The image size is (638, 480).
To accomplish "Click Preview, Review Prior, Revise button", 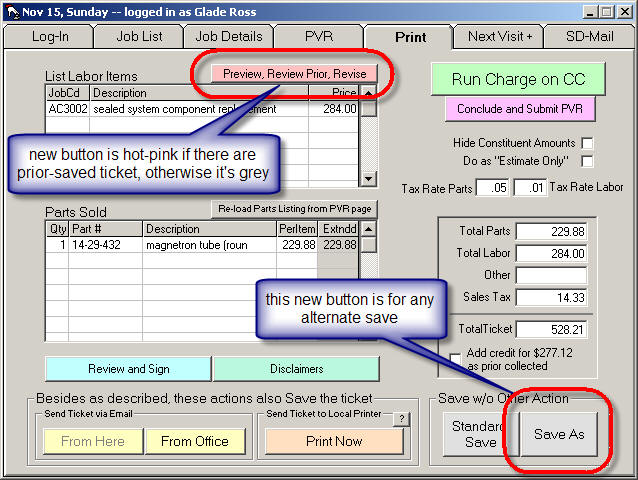I will 294,74.
